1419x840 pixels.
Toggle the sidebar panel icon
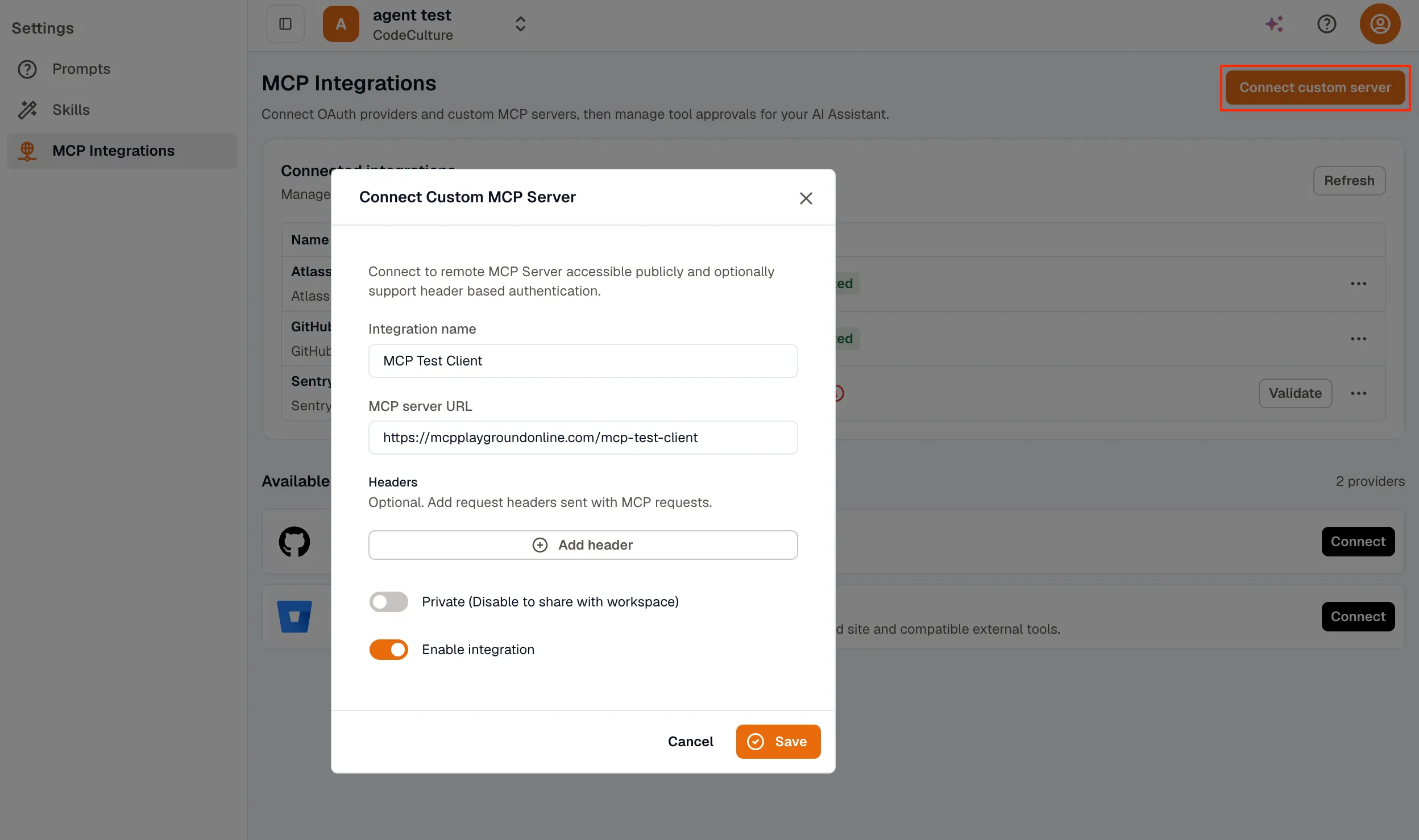coord(285,24)
